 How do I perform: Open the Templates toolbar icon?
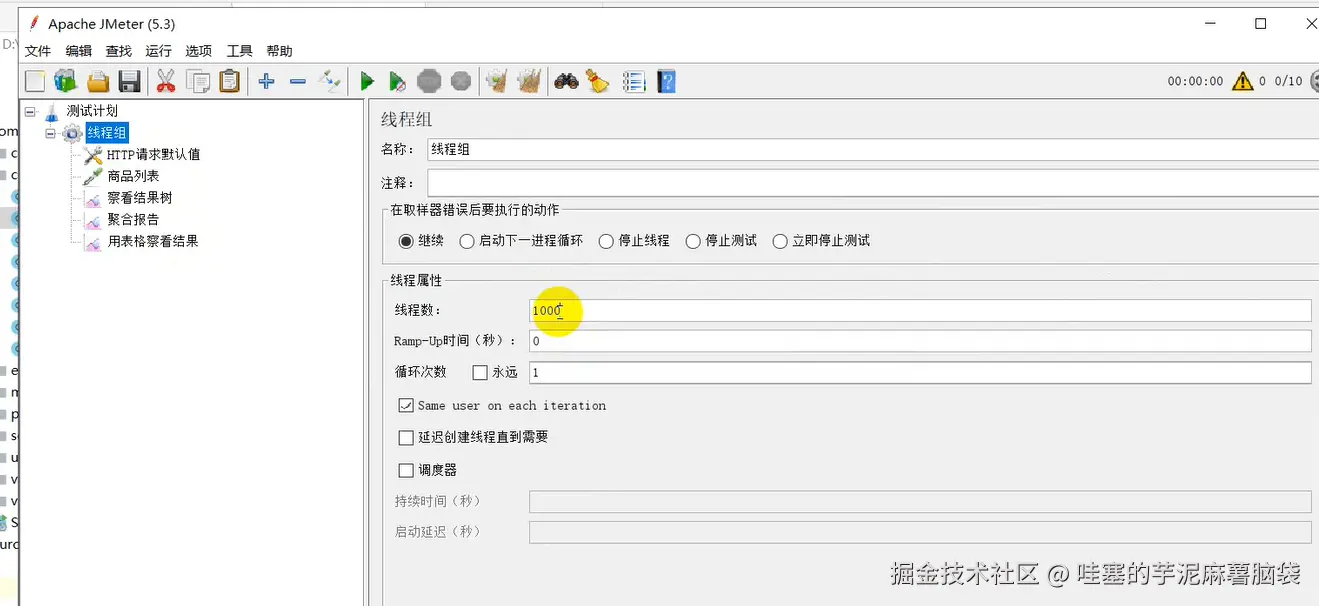[x=66, y=82]
